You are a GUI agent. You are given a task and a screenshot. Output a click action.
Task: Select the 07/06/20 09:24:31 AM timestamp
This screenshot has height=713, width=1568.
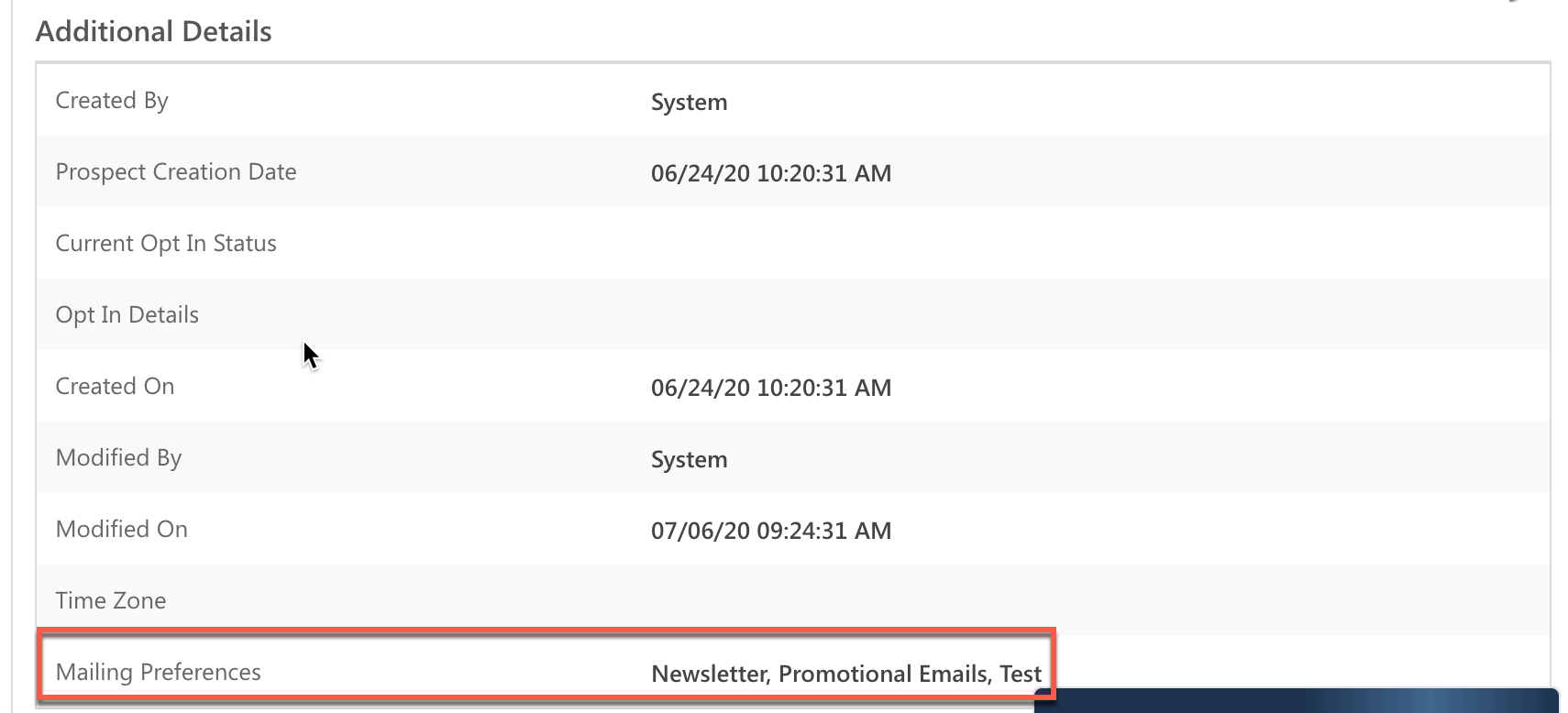(770, 531)
